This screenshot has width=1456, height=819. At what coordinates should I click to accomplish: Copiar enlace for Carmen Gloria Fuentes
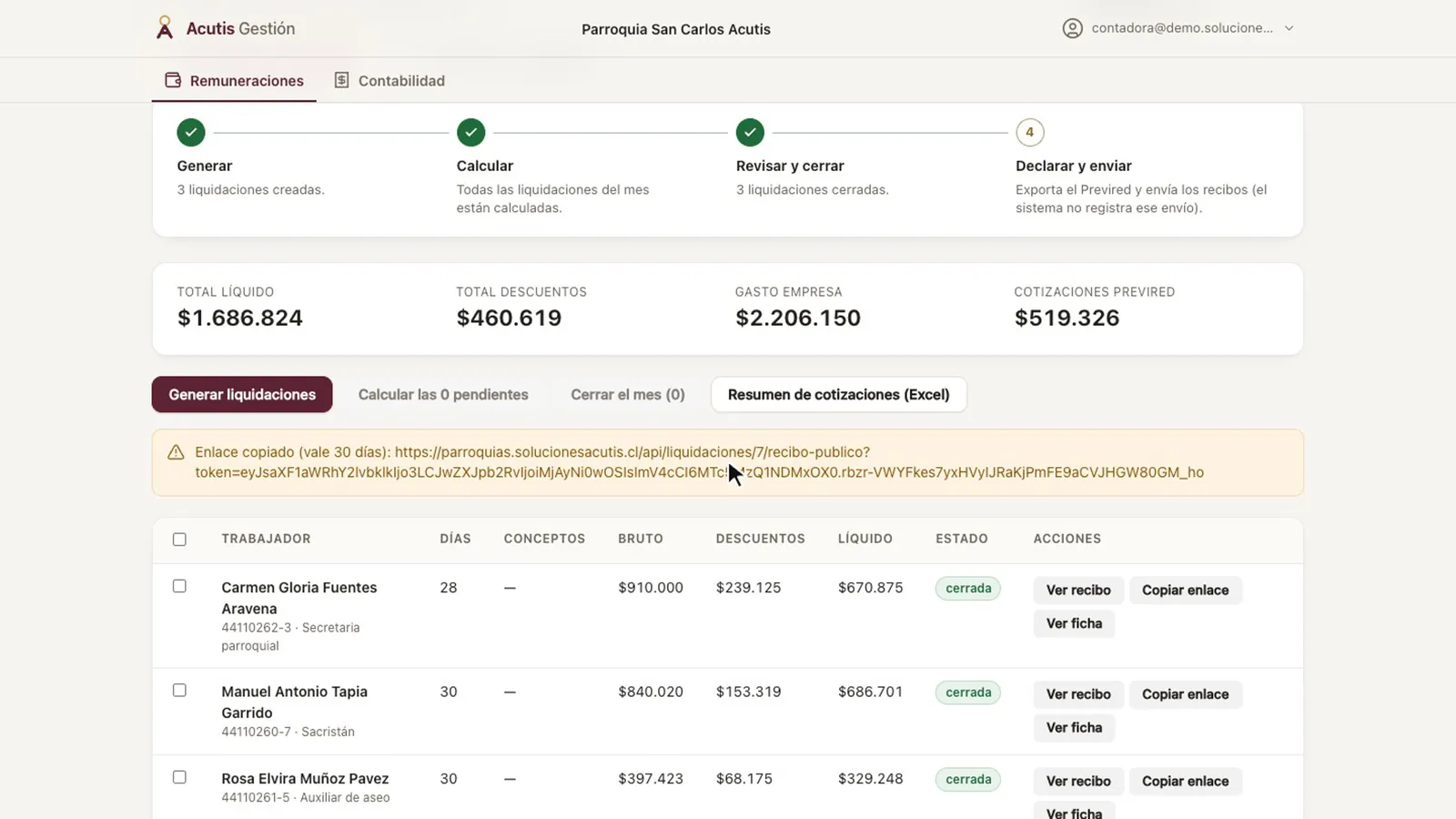[1185, 590]
